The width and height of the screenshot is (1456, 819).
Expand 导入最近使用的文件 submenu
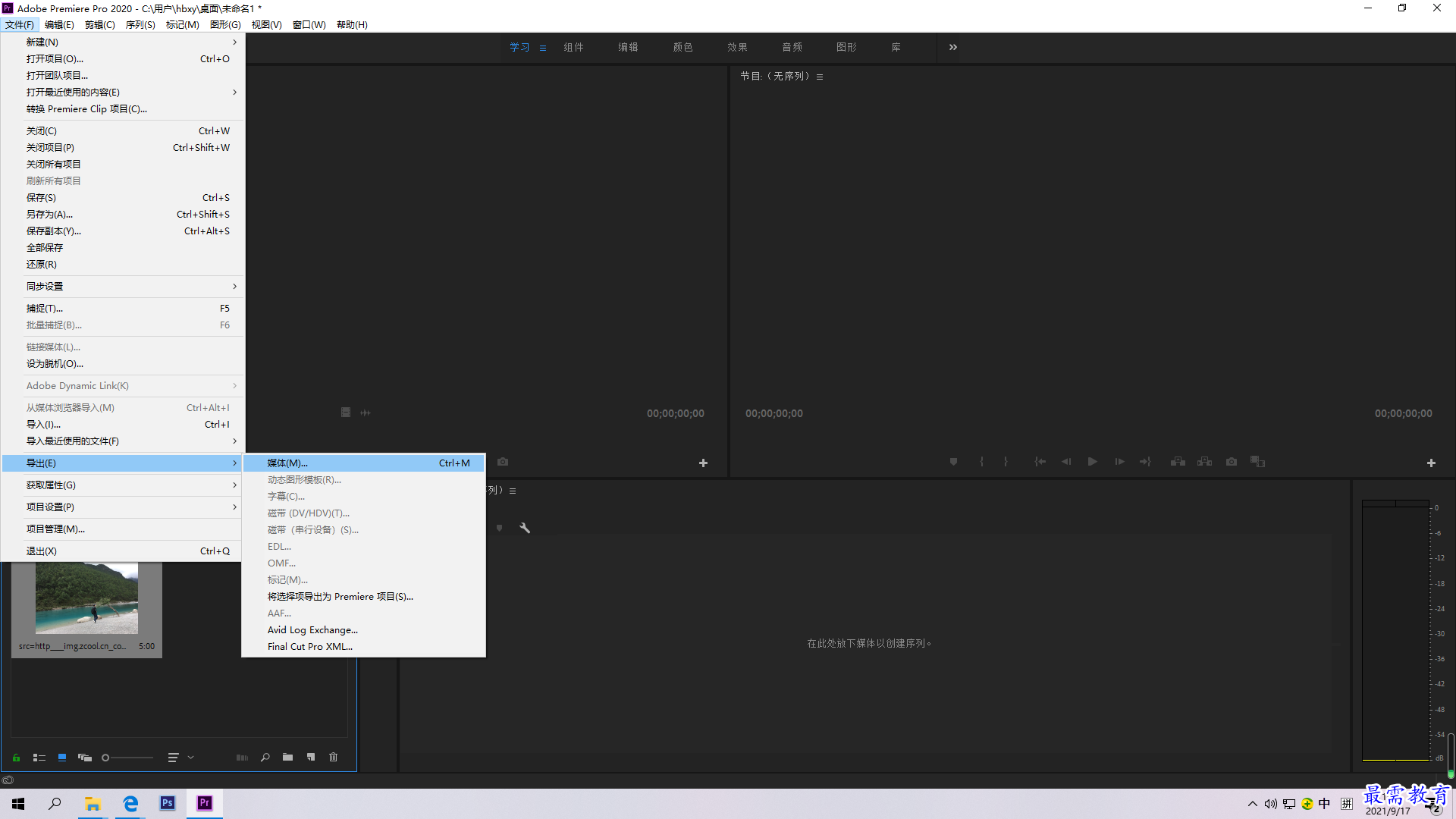point(123,441)
